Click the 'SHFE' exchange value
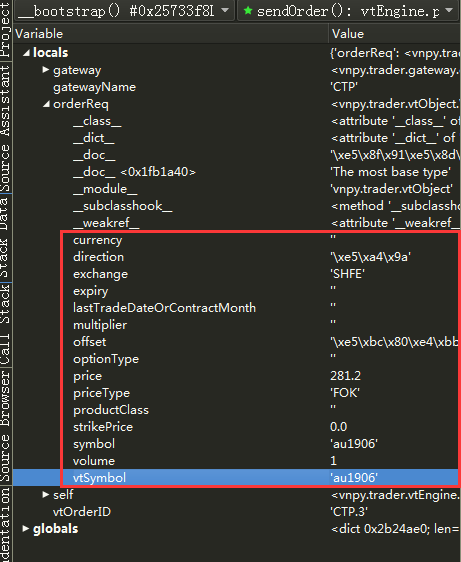This screenshot has width=461, height=562. (347, 274)
